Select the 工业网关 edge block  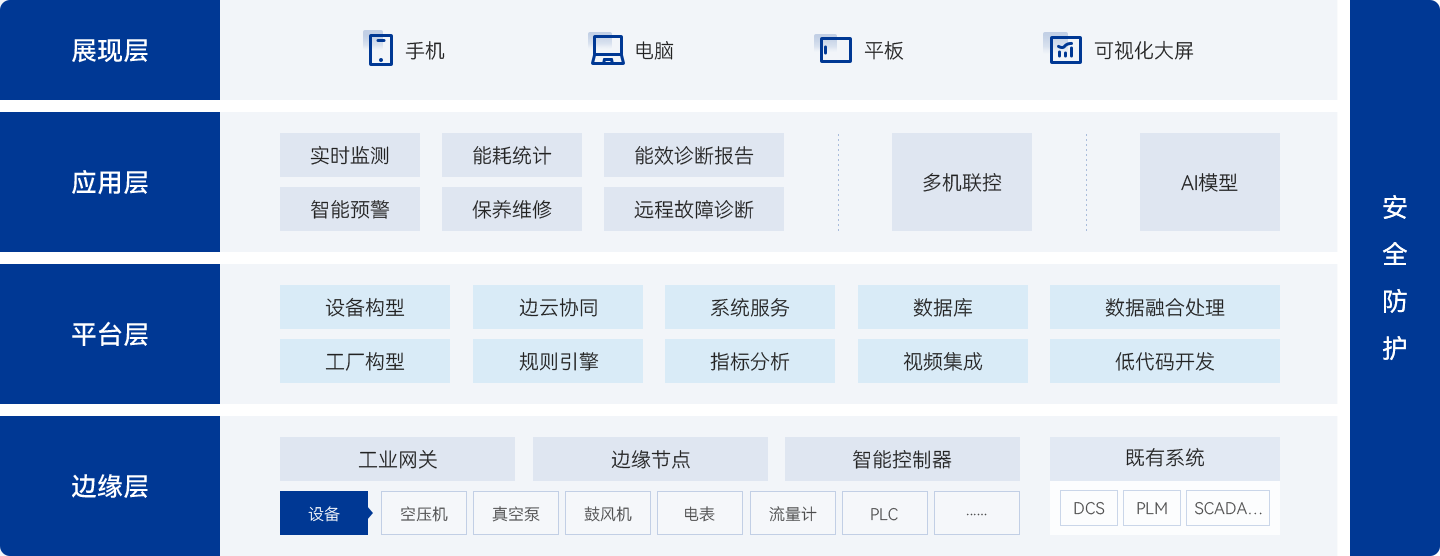pyautogui.click(x=397, y=459)
